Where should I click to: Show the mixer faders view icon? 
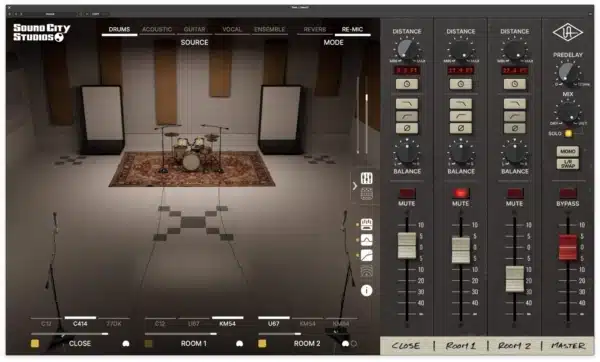coord(367,178)
